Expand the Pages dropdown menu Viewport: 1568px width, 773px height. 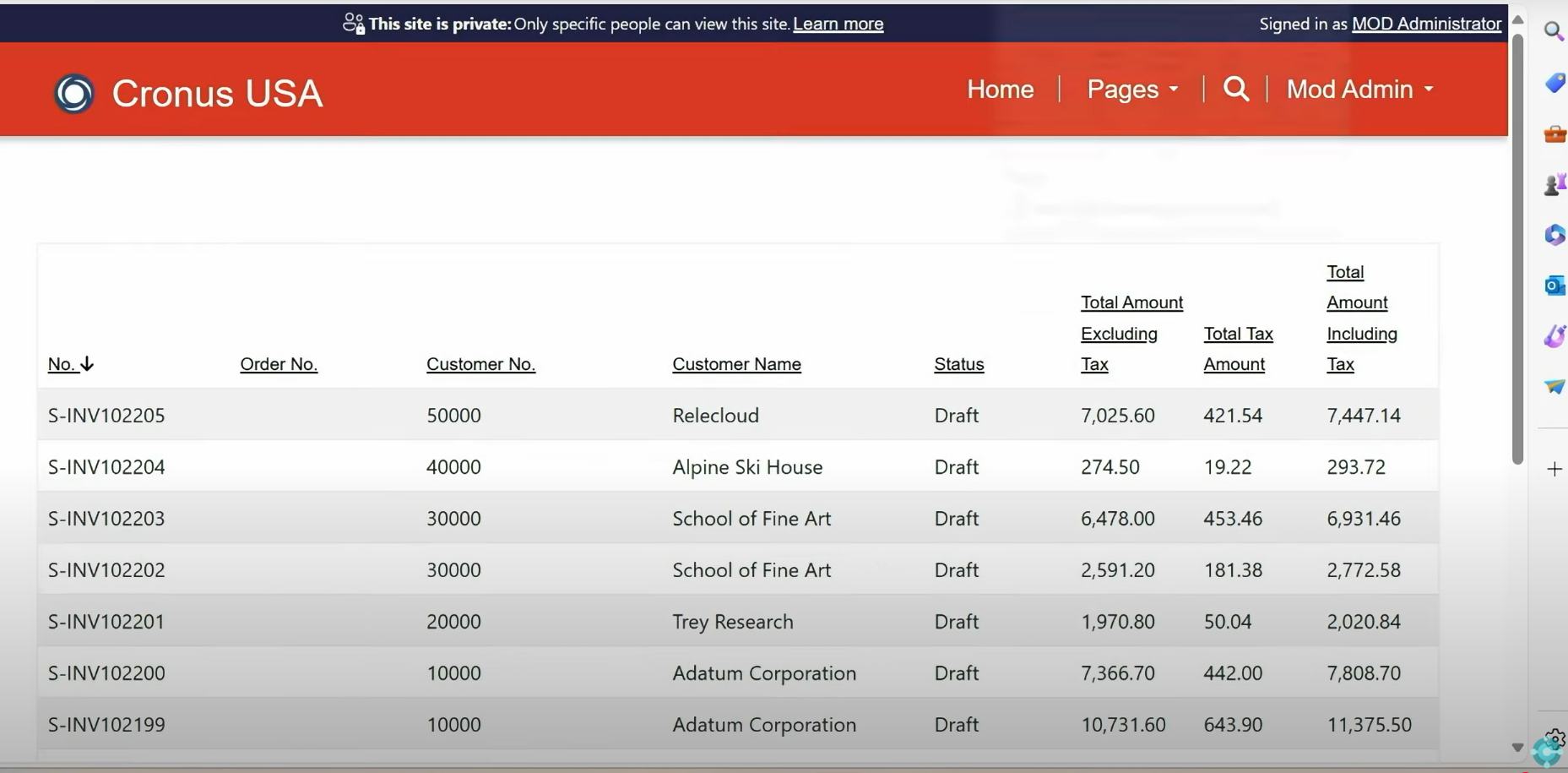click(1131, 89)
